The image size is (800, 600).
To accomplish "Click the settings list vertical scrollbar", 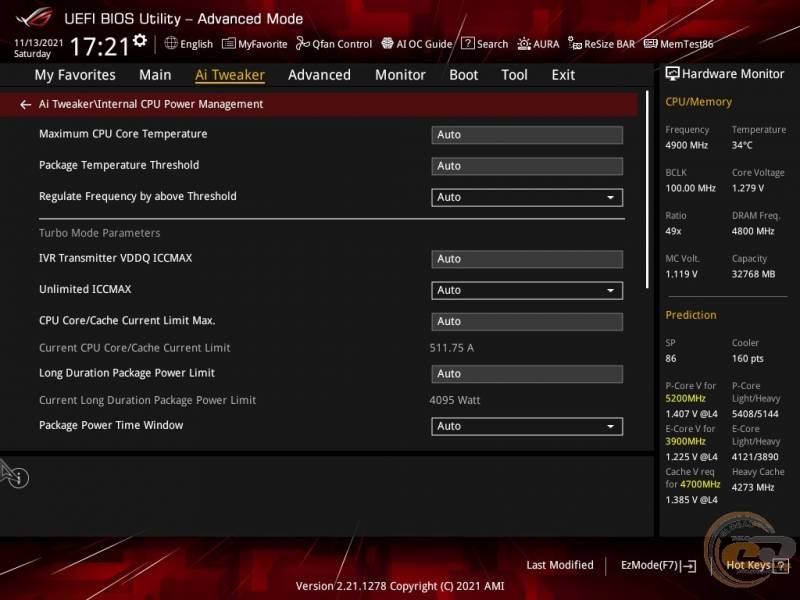I will tap(647, 190).
